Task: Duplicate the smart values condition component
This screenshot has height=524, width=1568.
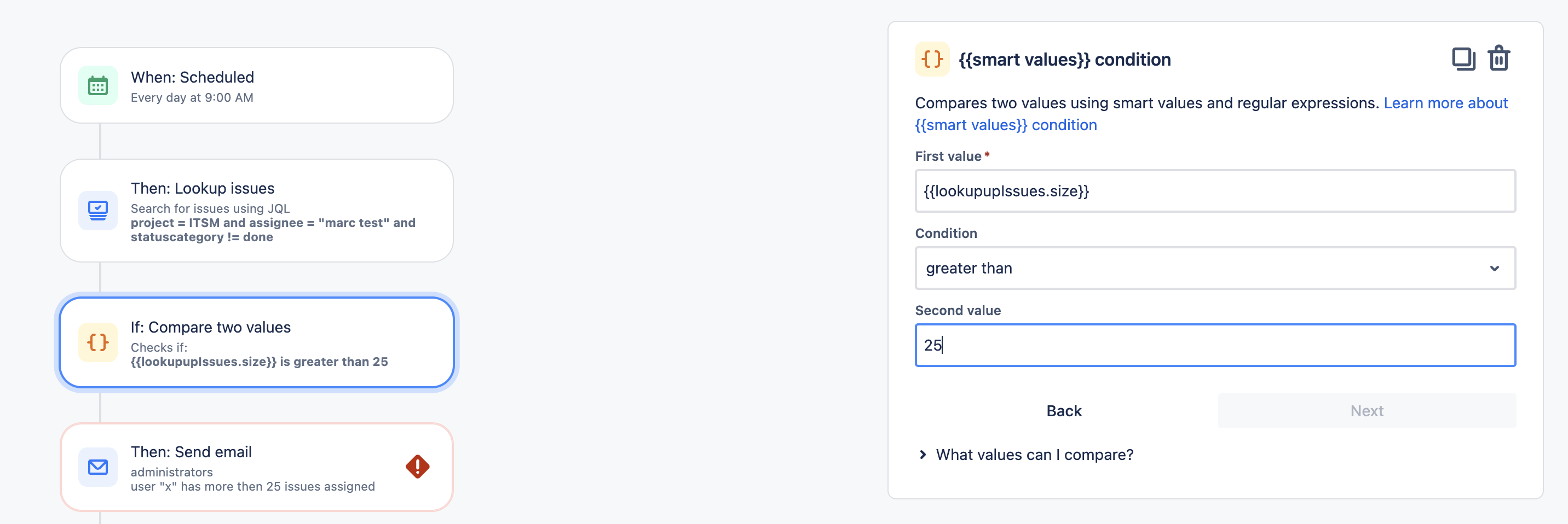Action: click(x=1465, y=59)
